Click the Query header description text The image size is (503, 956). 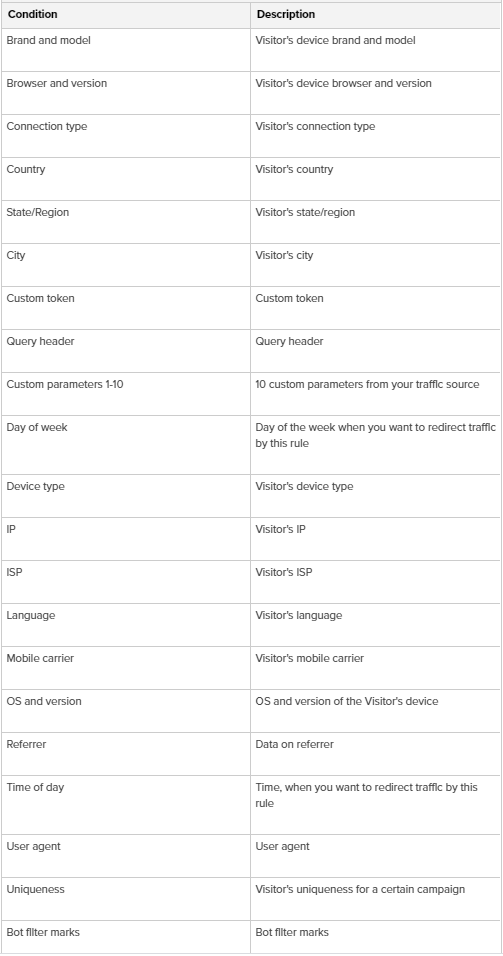[x=290, y=341]
